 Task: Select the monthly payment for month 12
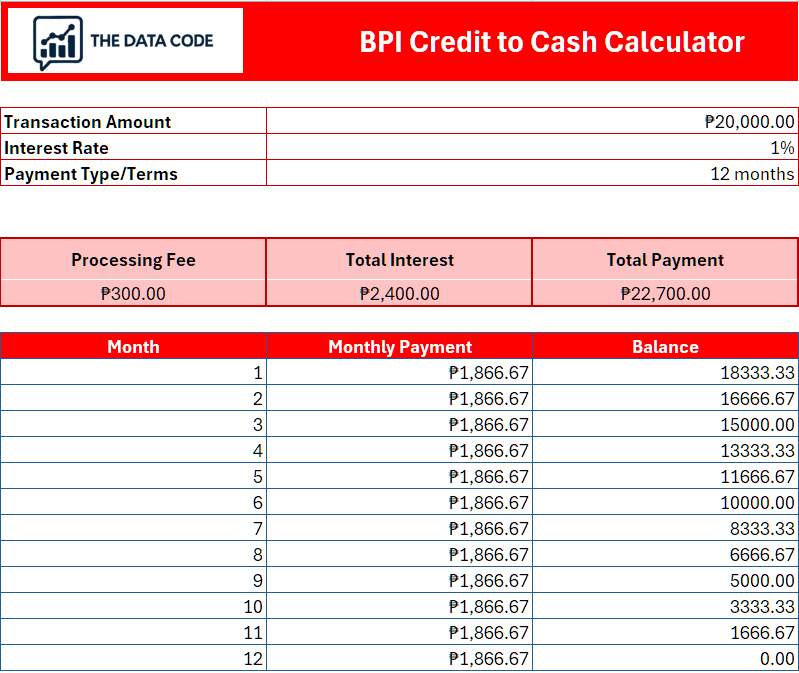point(399,659)
